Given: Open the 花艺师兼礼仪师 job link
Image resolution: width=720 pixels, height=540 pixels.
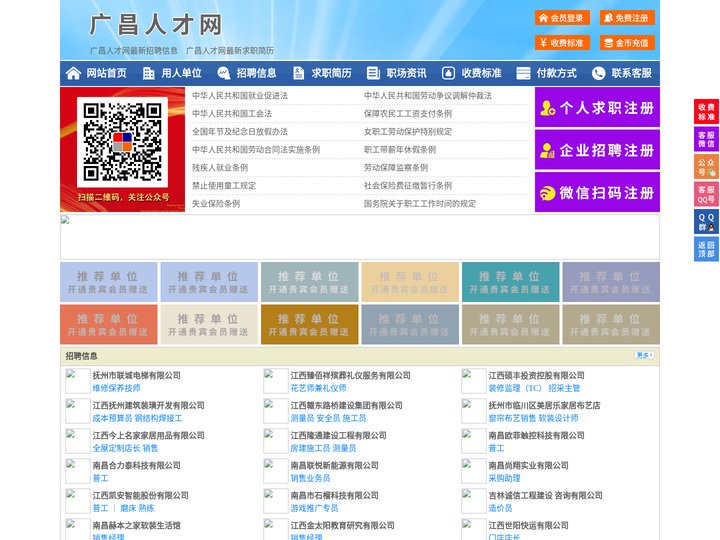Looking at the screenshot, I should point(318,388).
